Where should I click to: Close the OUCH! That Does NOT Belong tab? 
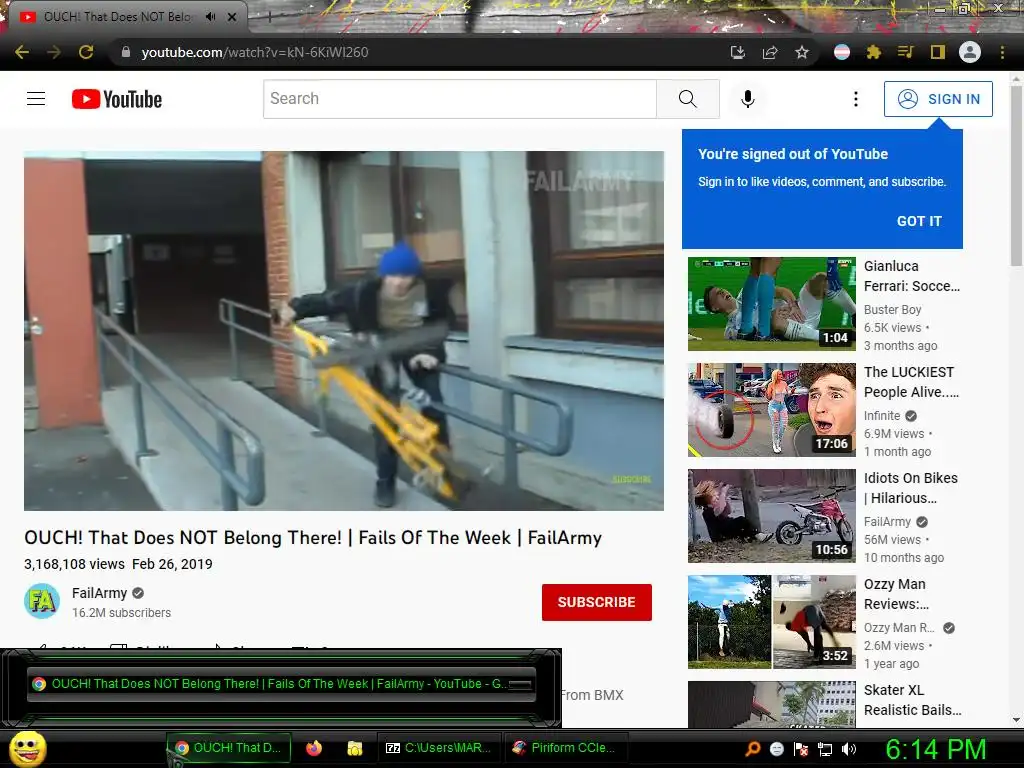point(232,17)
